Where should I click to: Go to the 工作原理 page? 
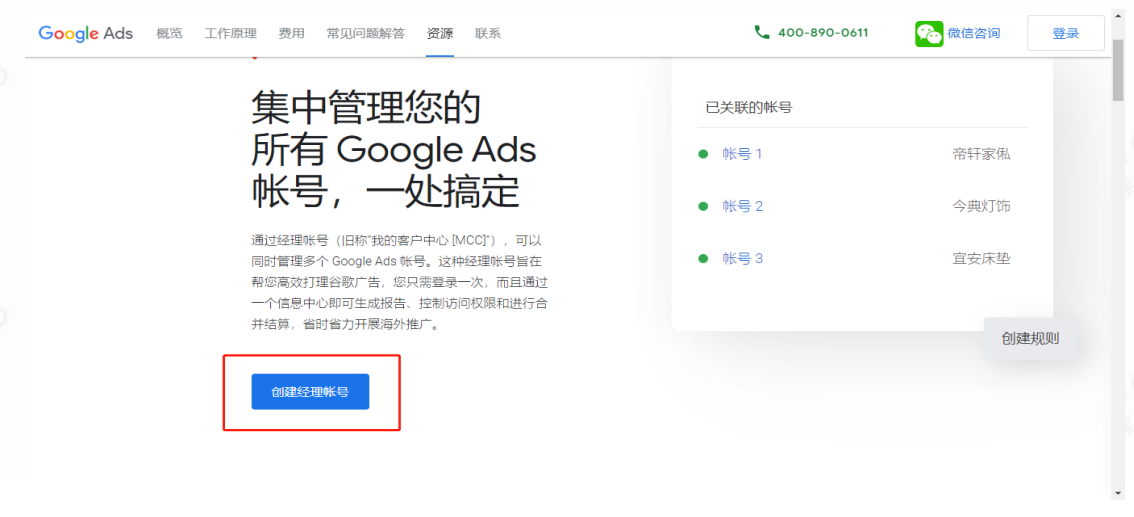pyautogui.click(x=230, y=33)
